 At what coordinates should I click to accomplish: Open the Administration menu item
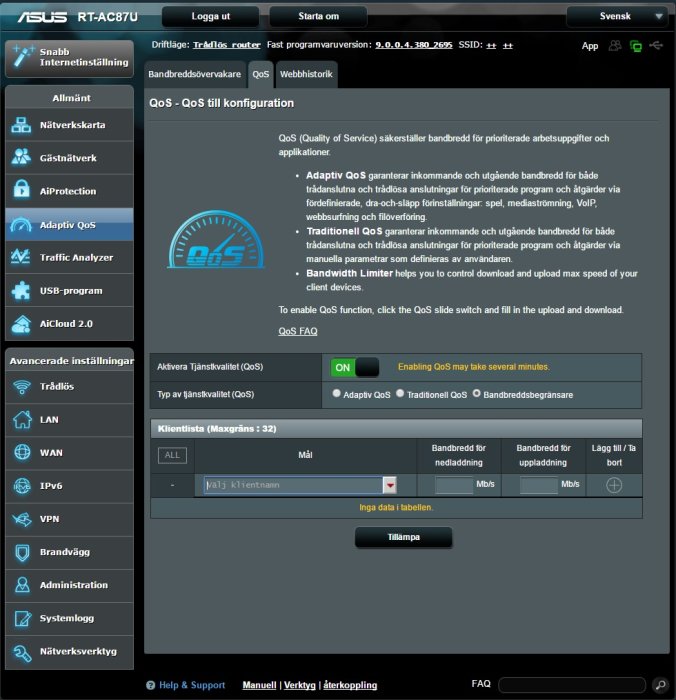click(x=69, y=585)
